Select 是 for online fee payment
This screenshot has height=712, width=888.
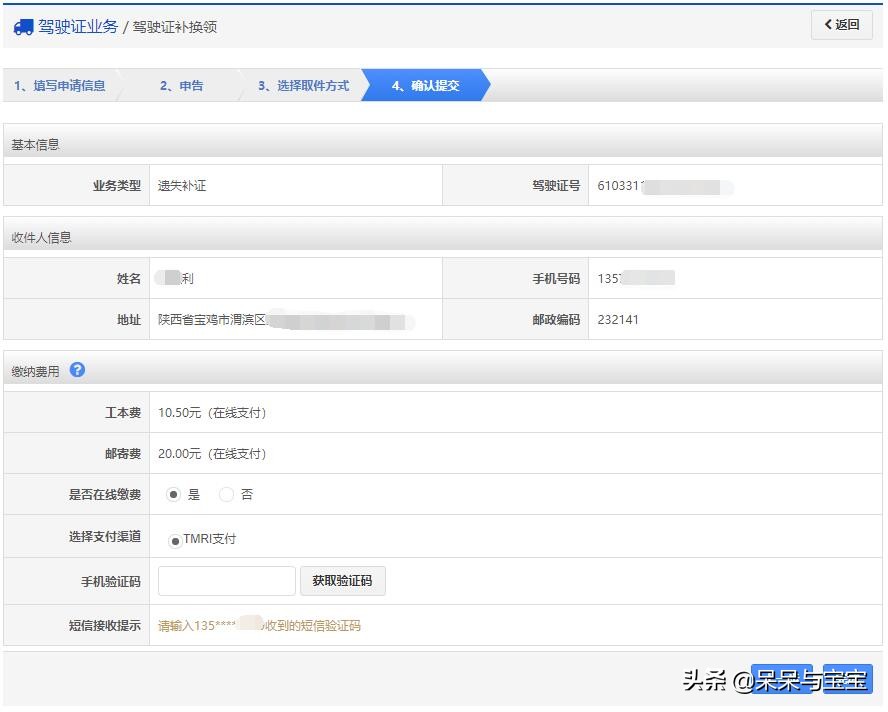coord(173,494)
